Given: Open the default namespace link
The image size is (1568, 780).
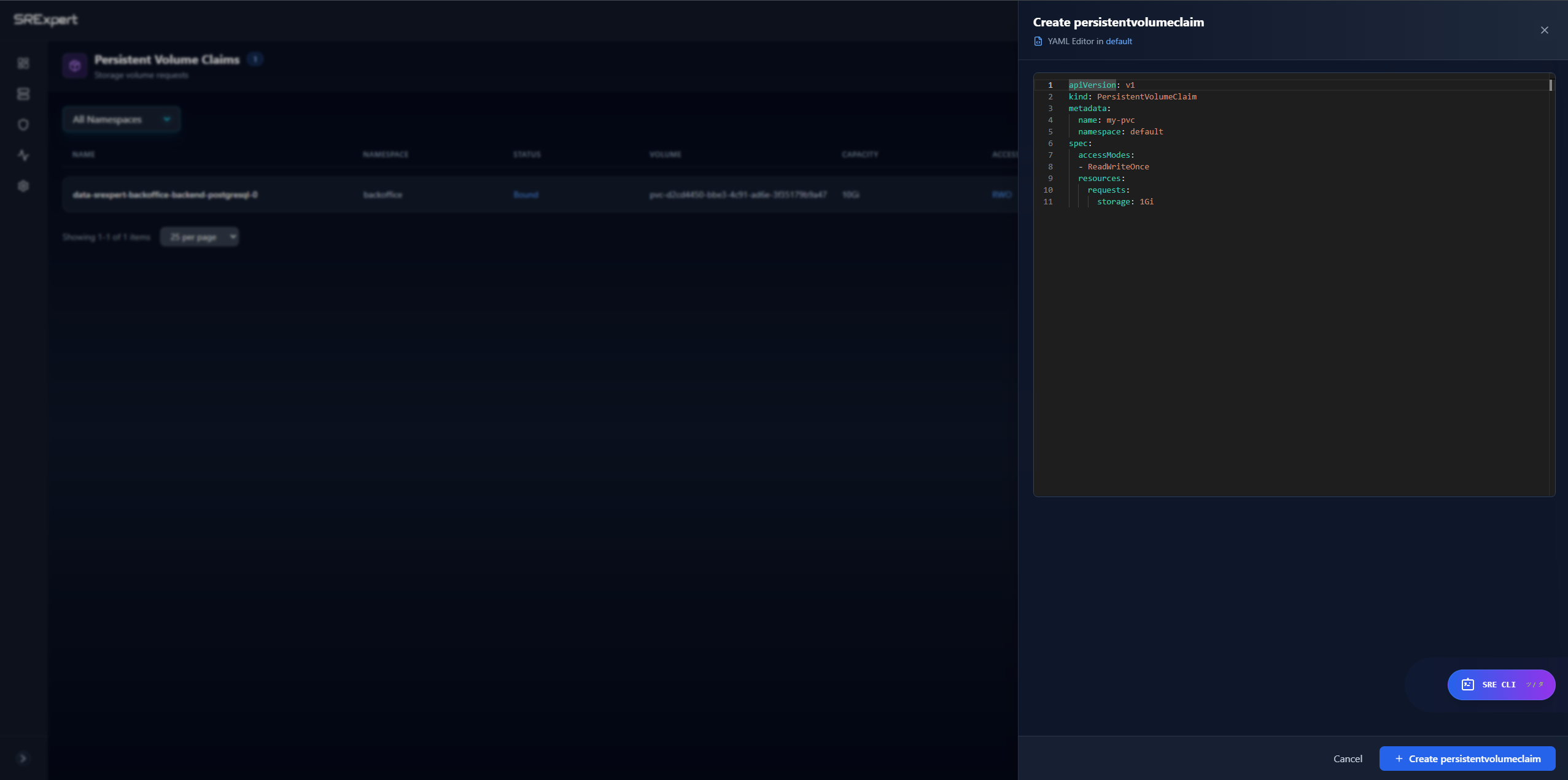Looking at the screenshot, I should click(x=1118, y=41).
